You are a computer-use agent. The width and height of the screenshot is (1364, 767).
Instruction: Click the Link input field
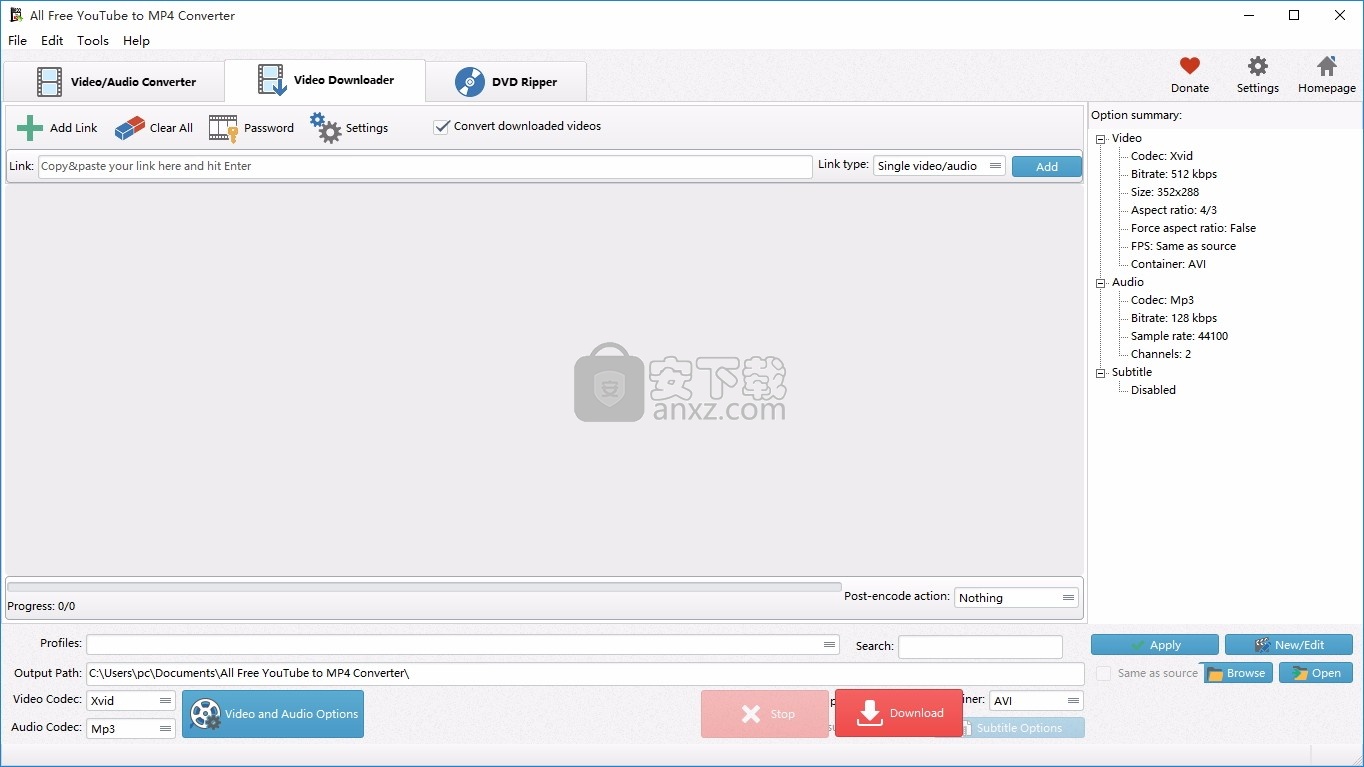[x=425, y=166]
